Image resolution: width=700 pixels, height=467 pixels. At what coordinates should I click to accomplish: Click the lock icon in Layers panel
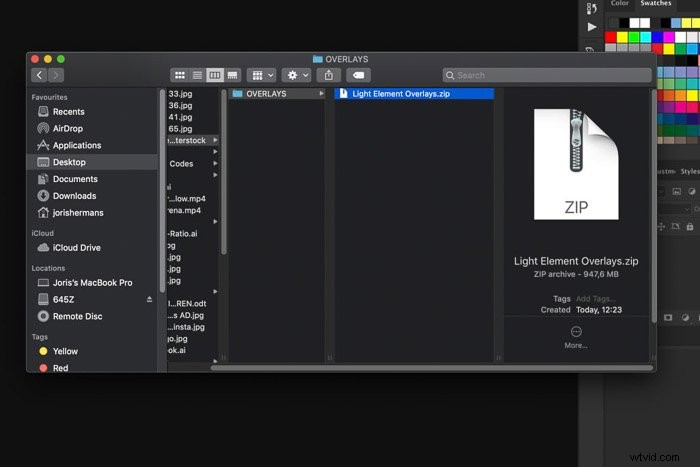point(690,227)
